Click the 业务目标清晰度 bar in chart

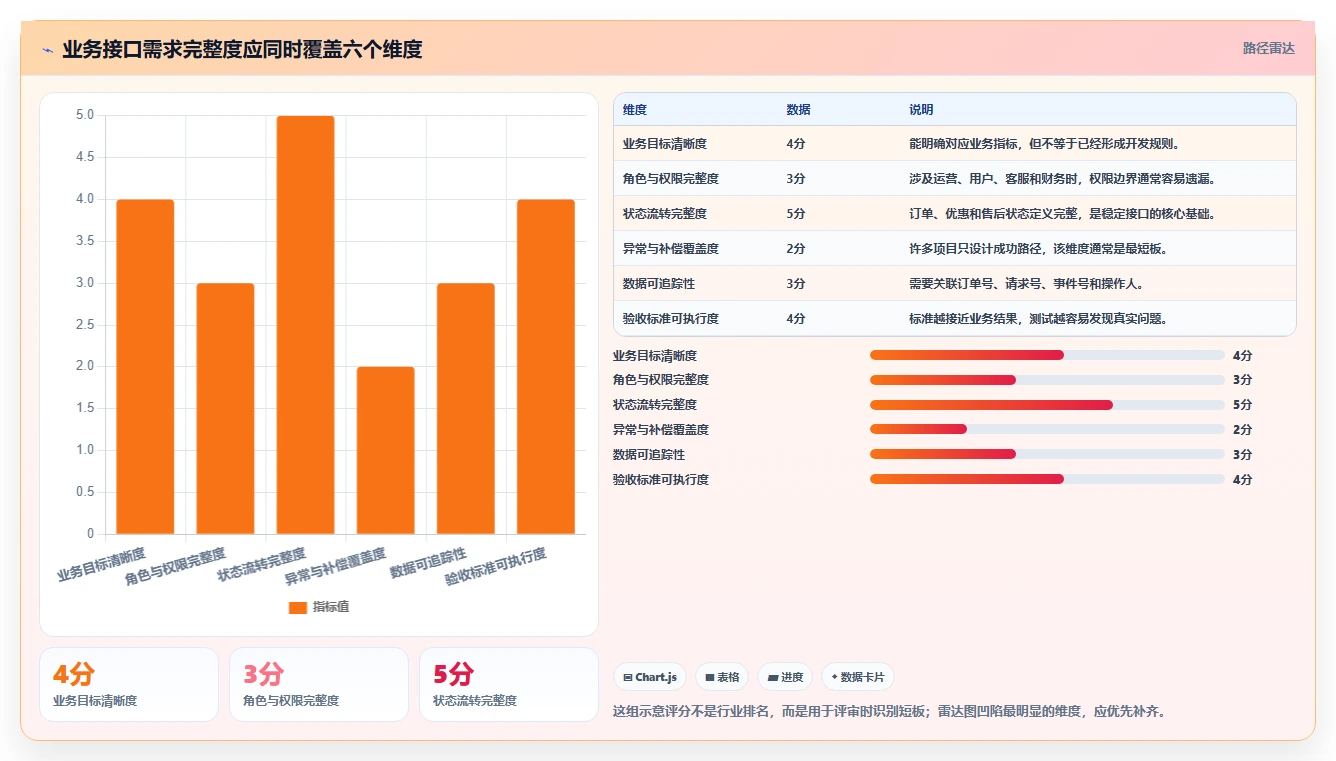pos(145,366)
